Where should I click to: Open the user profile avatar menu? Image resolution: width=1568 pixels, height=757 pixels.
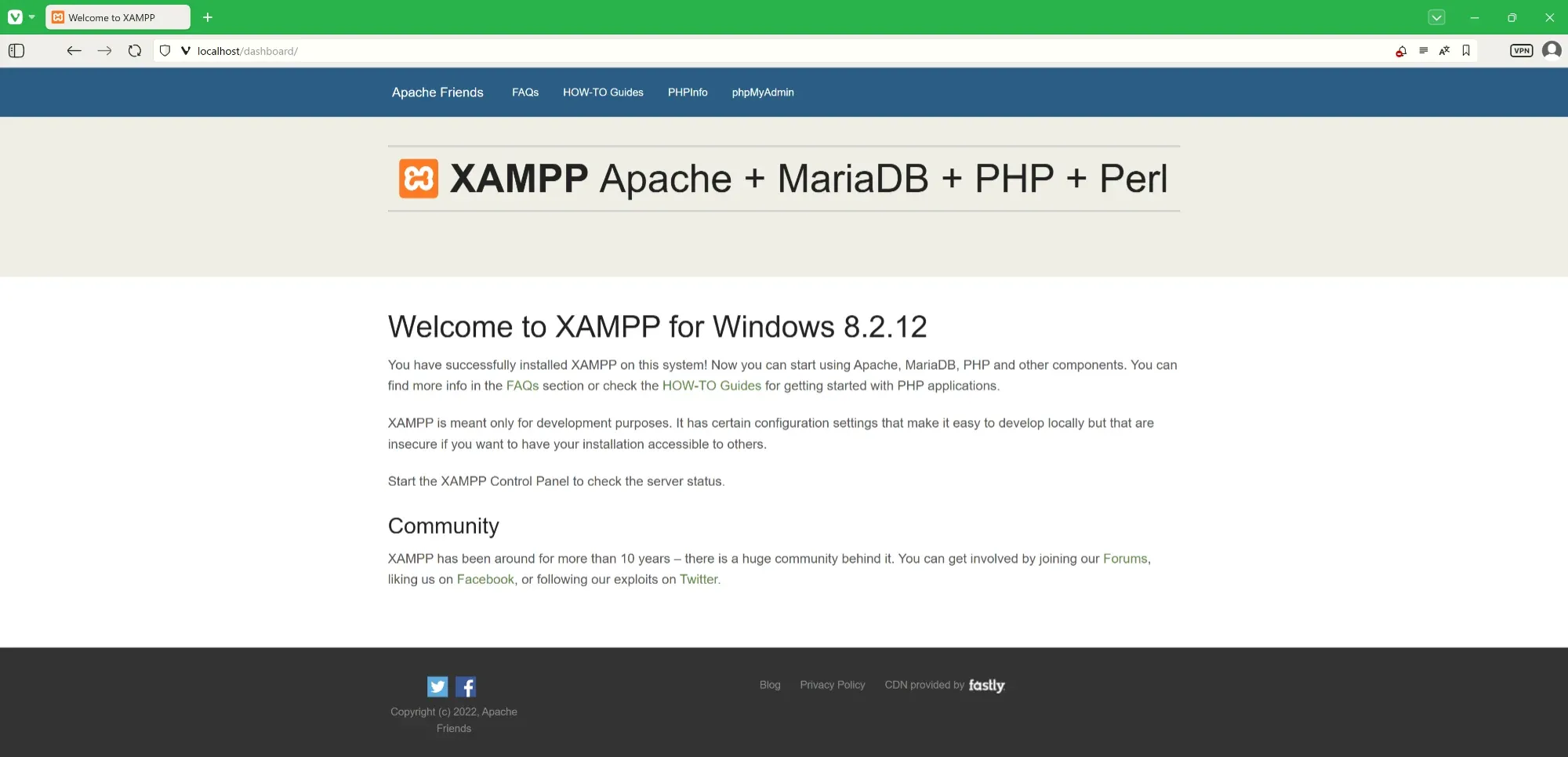1552,51
